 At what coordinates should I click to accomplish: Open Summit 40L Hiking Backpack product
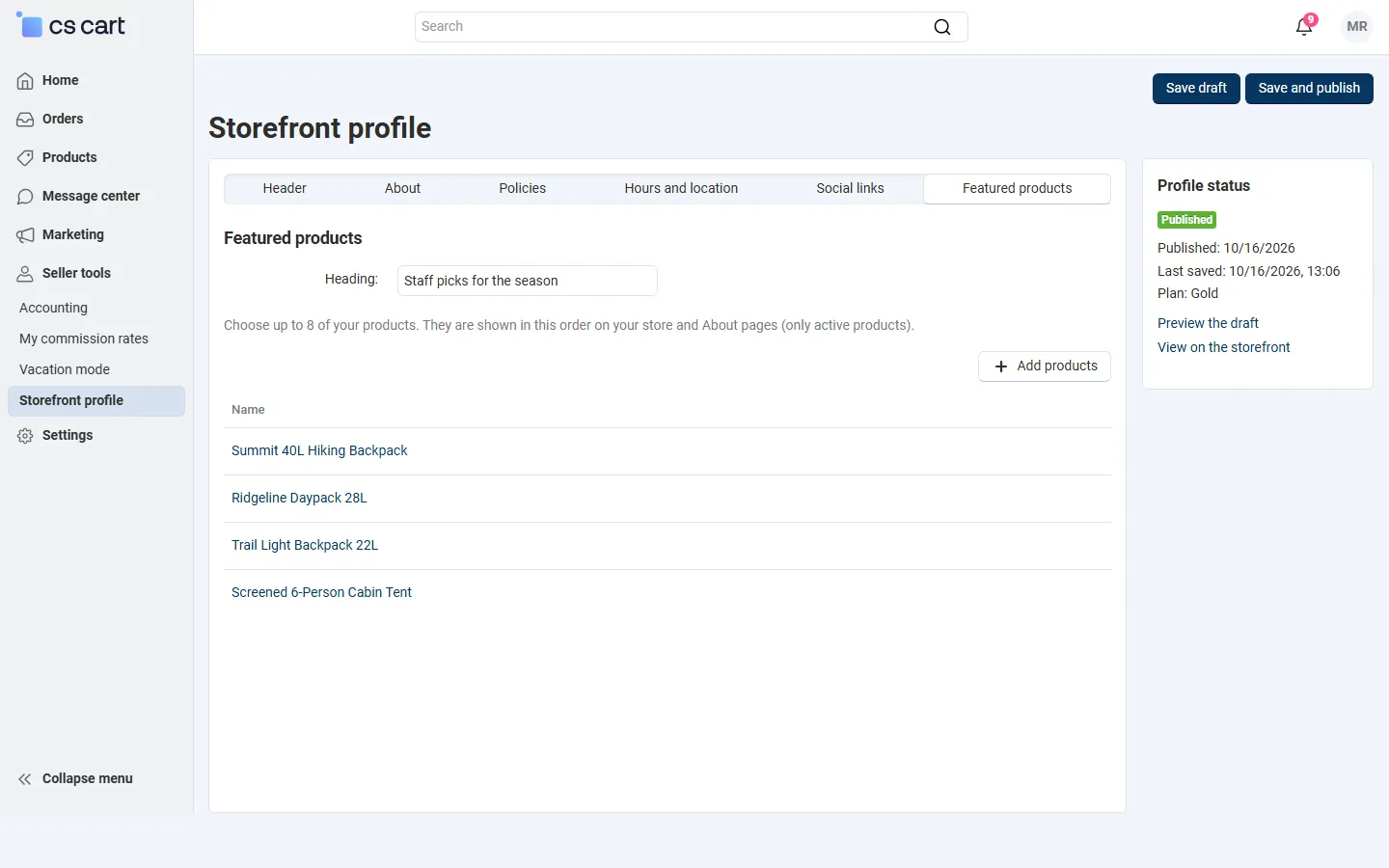pyautogui.click(x=319, y=450)
